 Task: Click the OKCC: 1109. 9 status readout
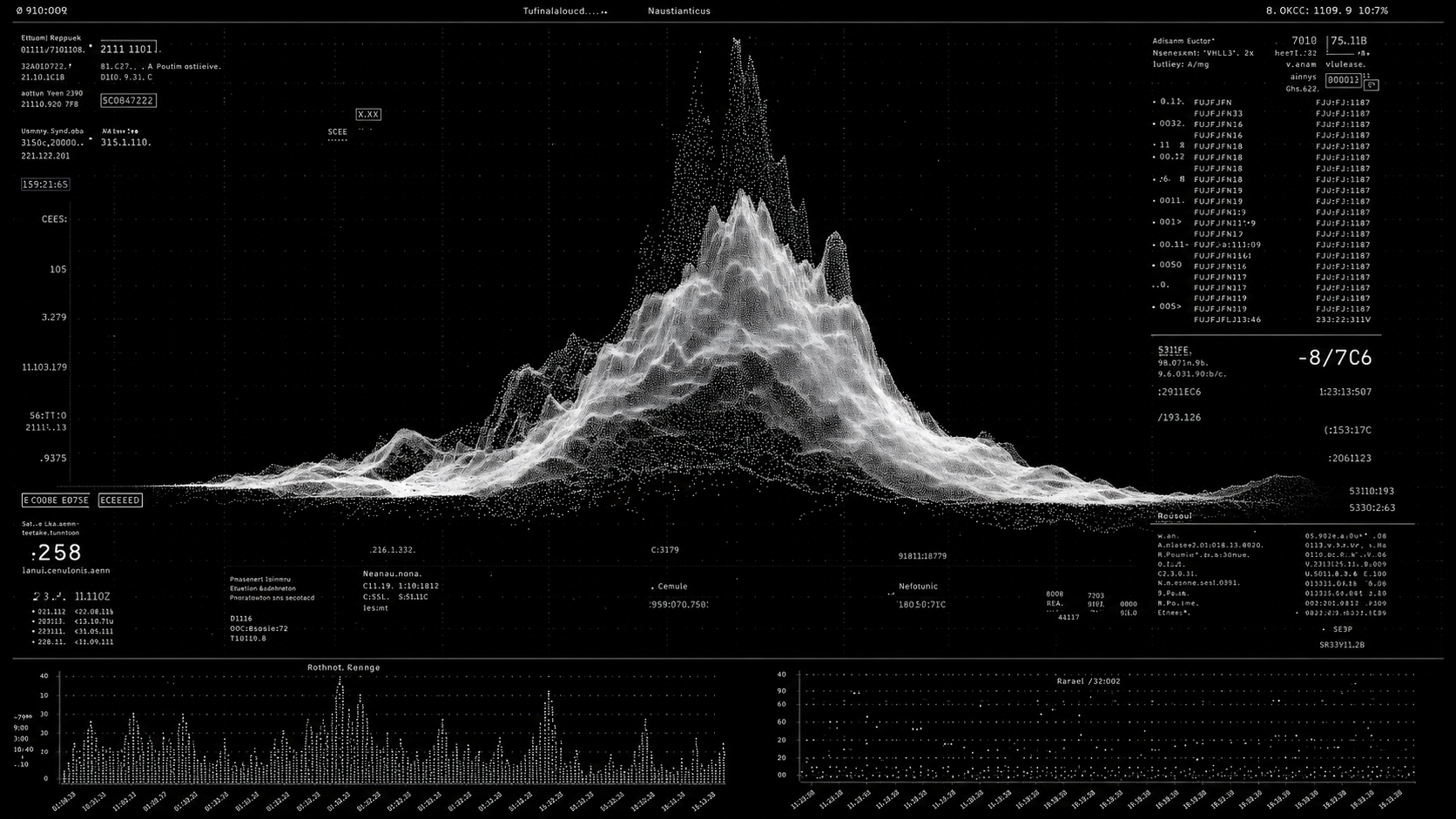[1315, 10]
